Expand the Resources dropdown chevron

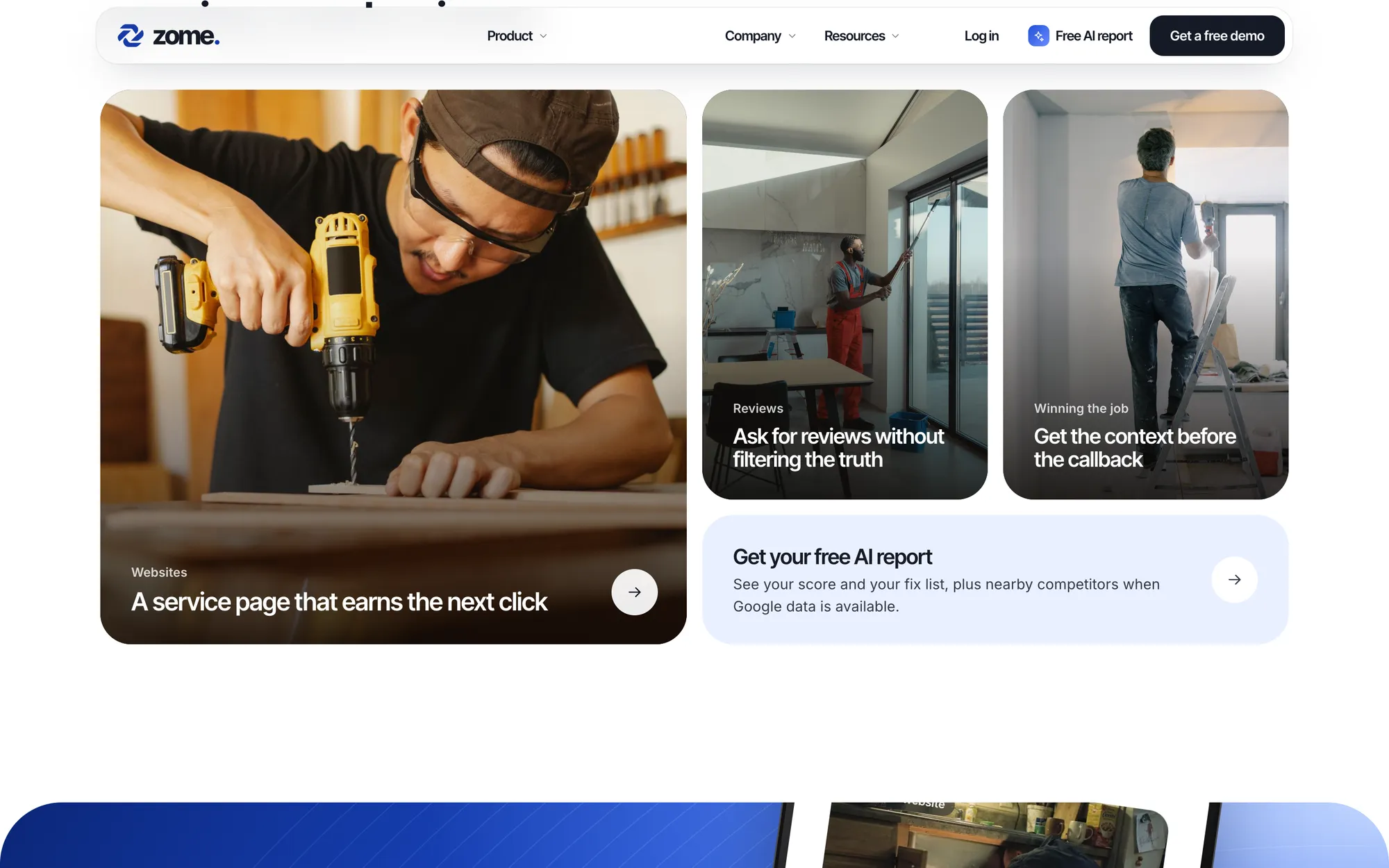895,36
